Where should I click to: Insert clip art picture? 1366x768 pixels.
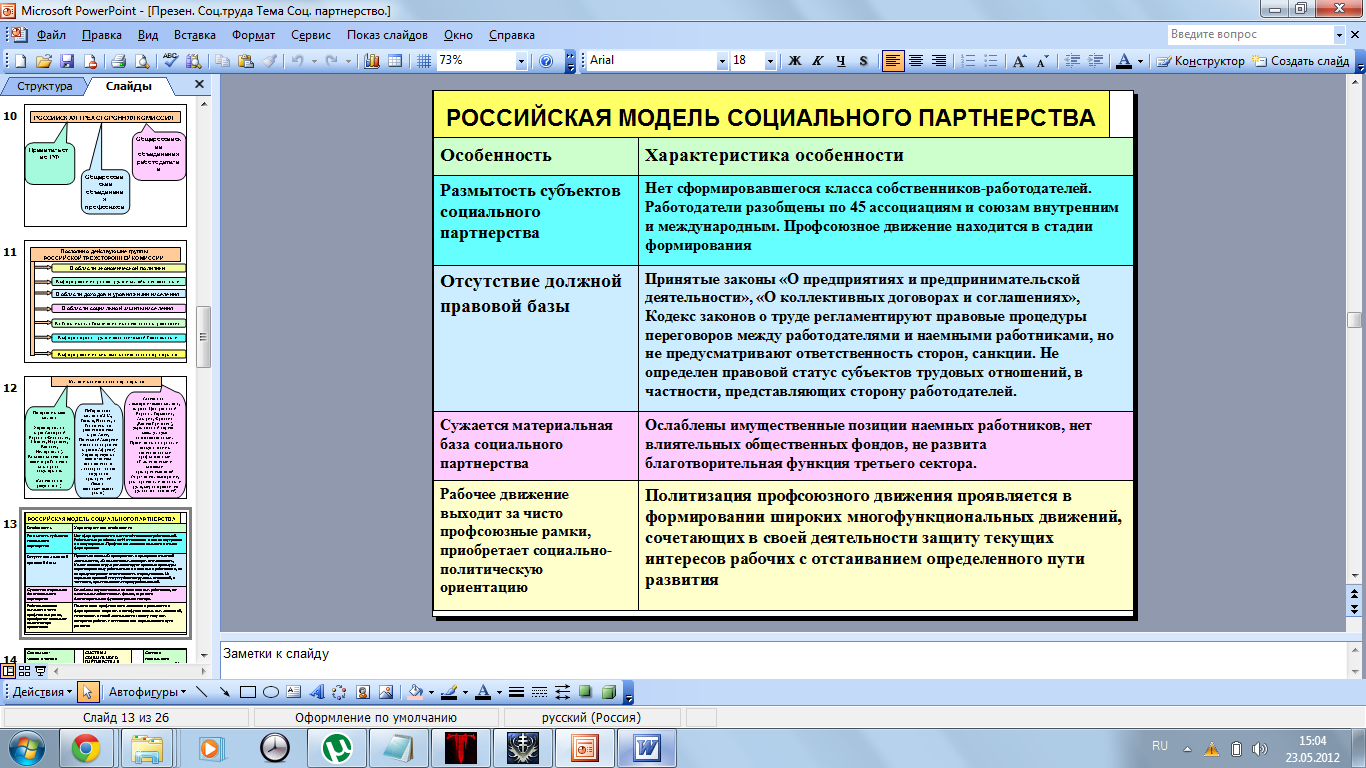pos(362,692)
